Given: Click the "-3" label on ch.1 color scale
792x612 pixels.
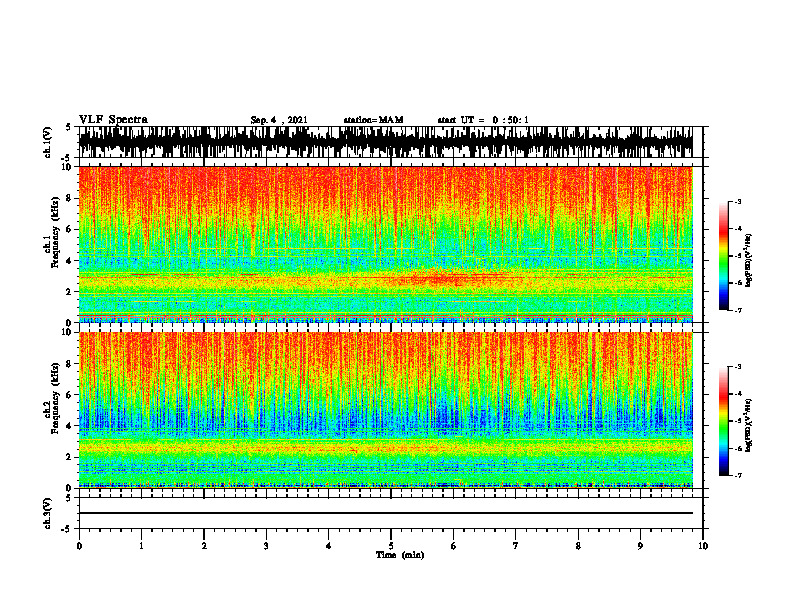Looking at the screenshot, I should (x=738, y=201).
